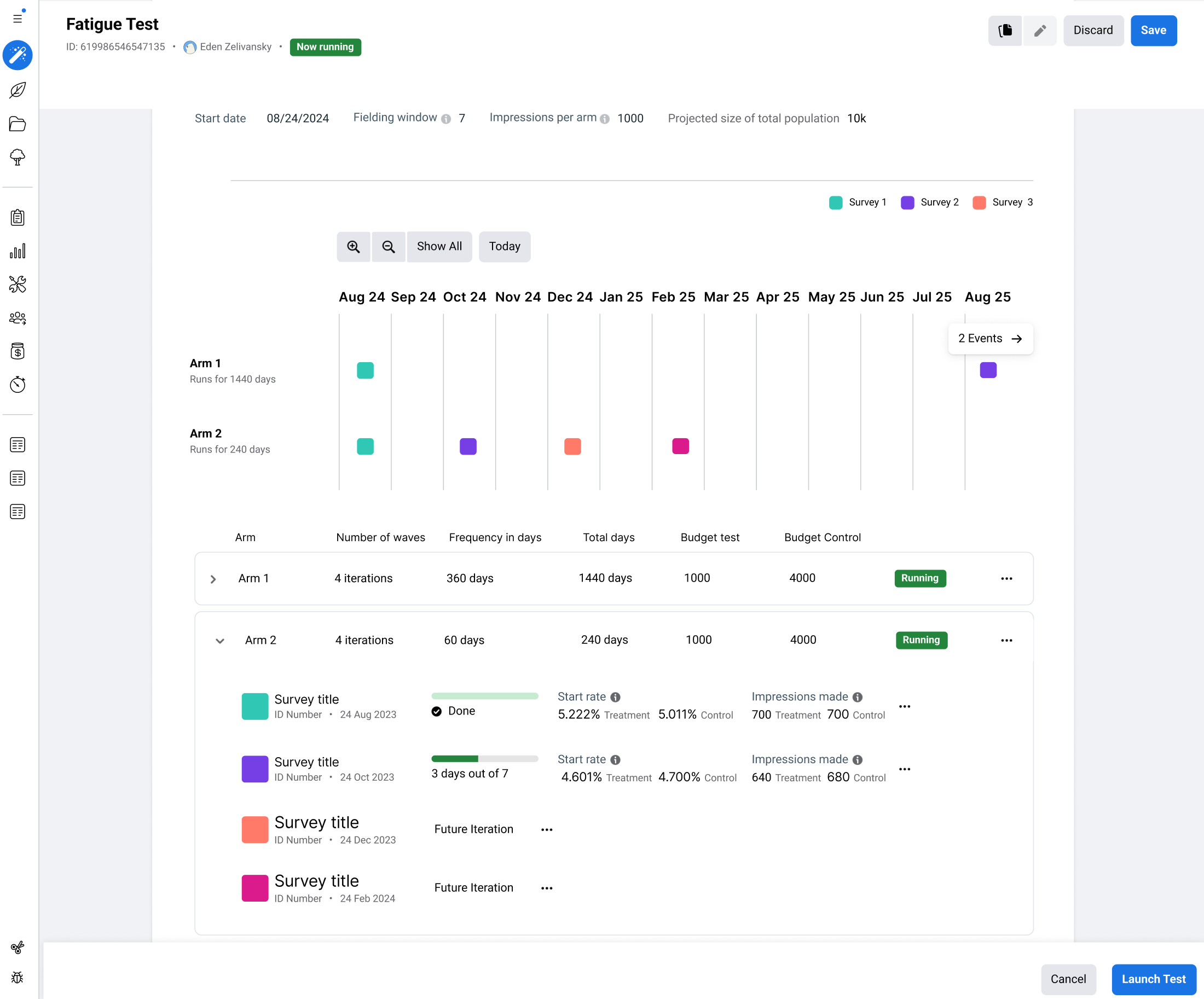Click the pink Feb 25 marker on Arm 2
The width and height of the screenshot is (1204, 999).
click(680, 446)
